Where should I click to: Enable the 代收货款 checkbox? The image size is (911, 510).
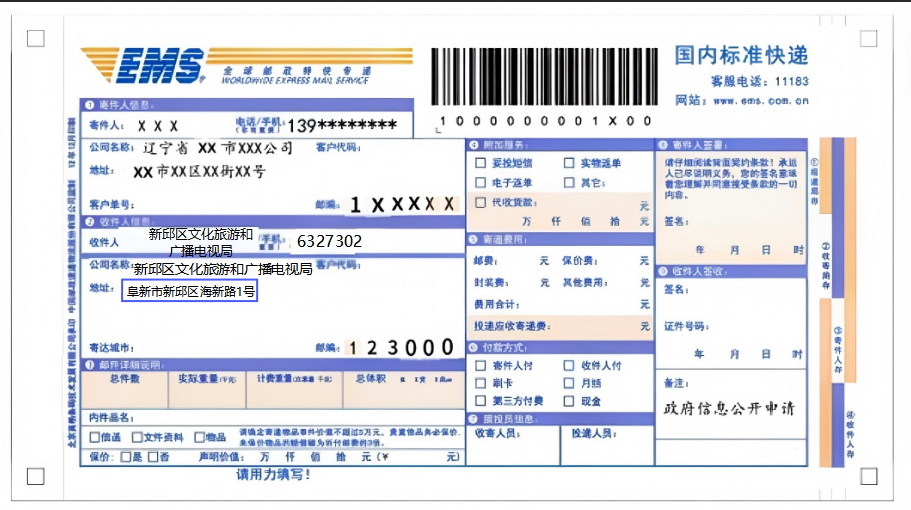click(480, 202)
